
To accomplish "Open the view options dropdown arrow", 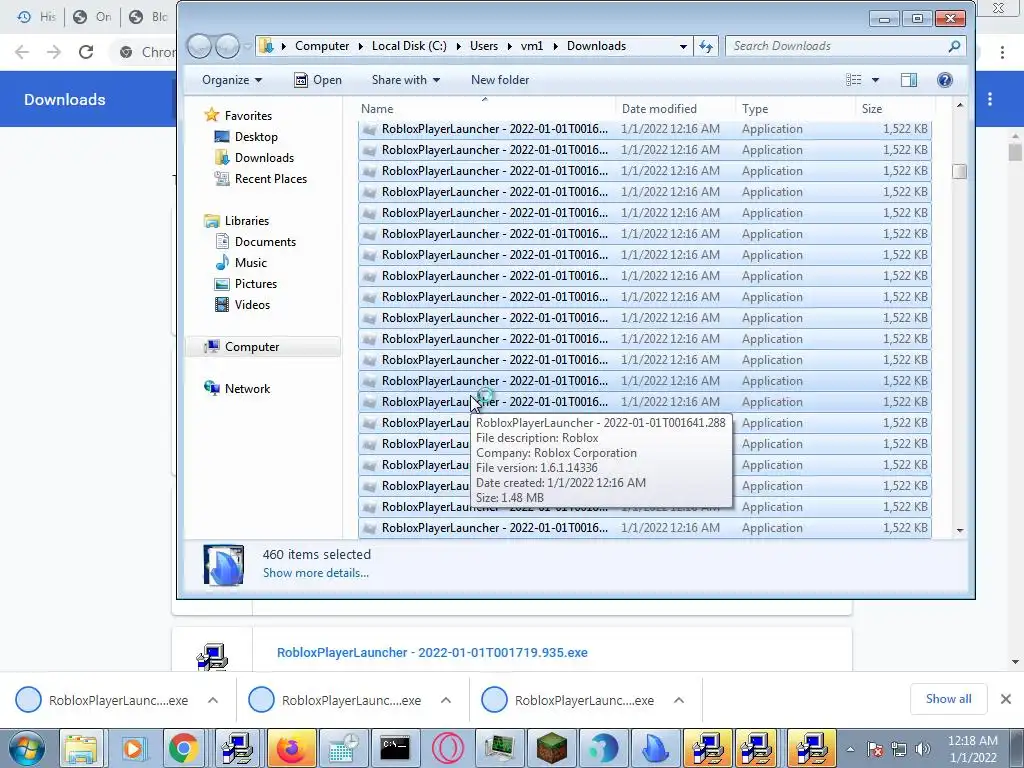I will (x=875, y=80).
